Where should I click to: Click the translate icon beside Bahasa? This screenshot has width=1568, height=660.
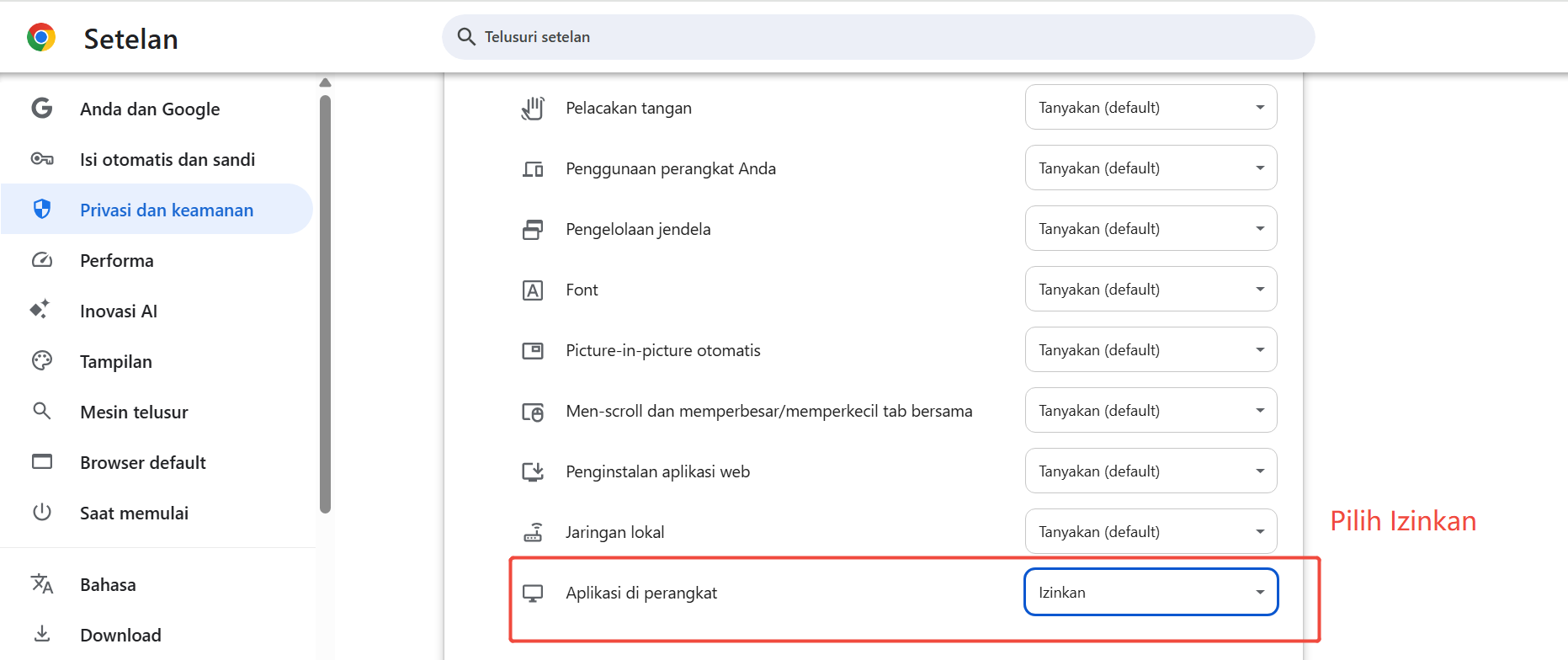tap(42, 583)
